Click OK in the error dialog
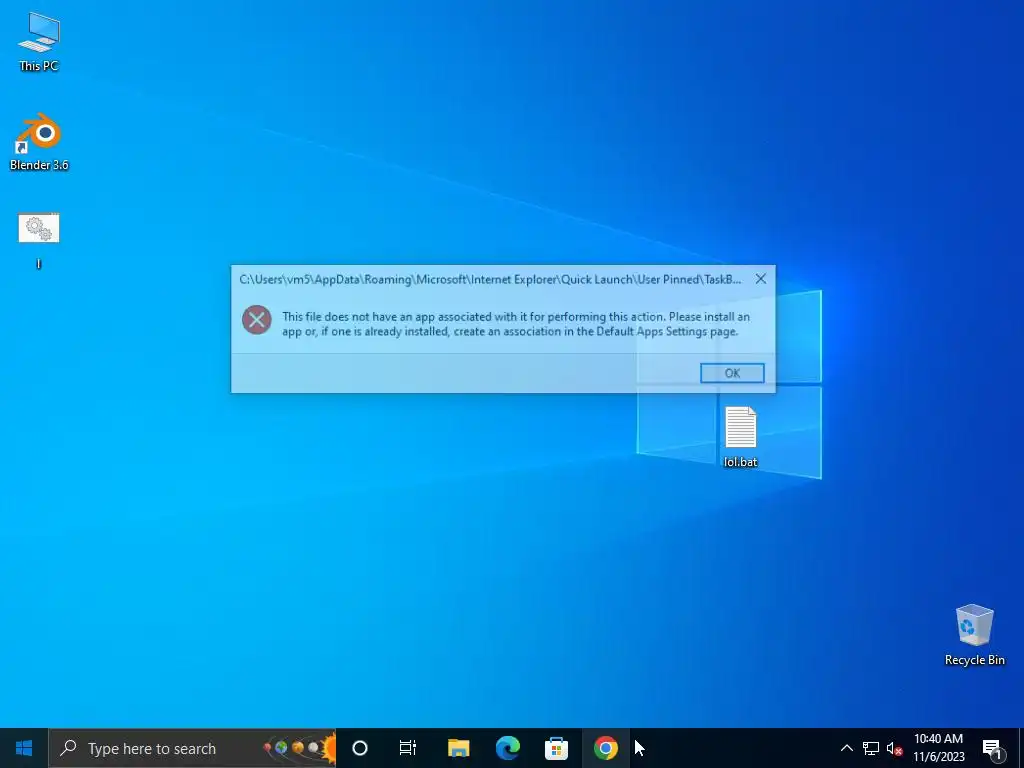Screen dimensions: 1024x768 tap(732, 373)
